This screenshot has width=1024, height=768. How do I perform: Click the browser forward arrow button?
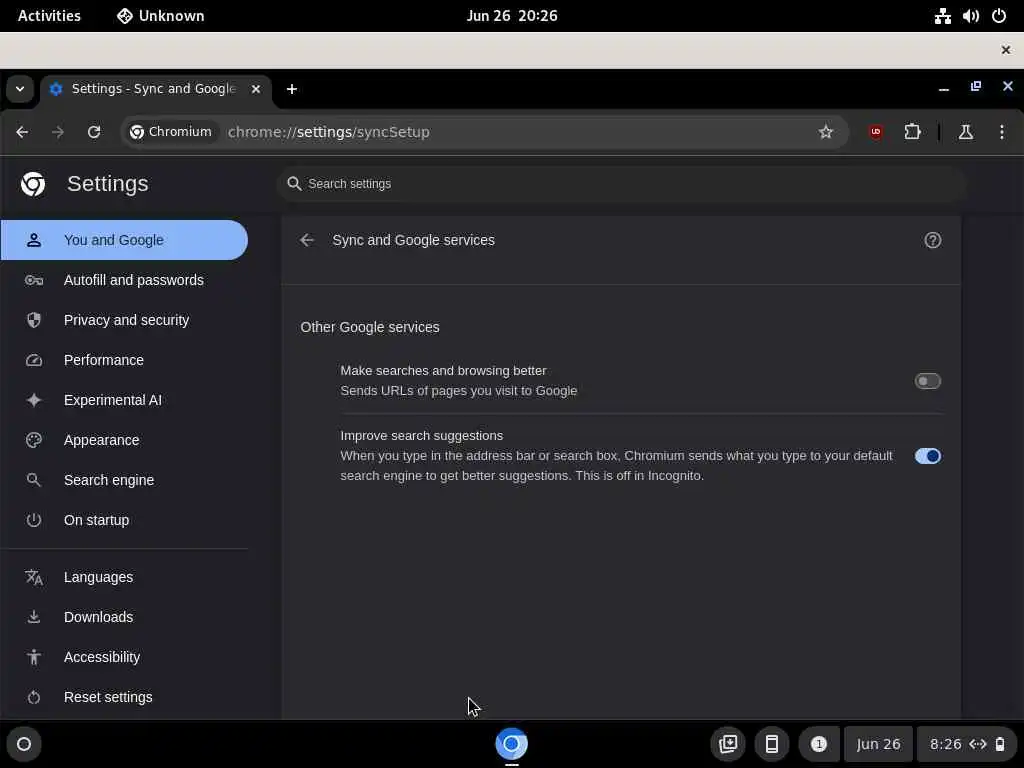pos(58,132)
